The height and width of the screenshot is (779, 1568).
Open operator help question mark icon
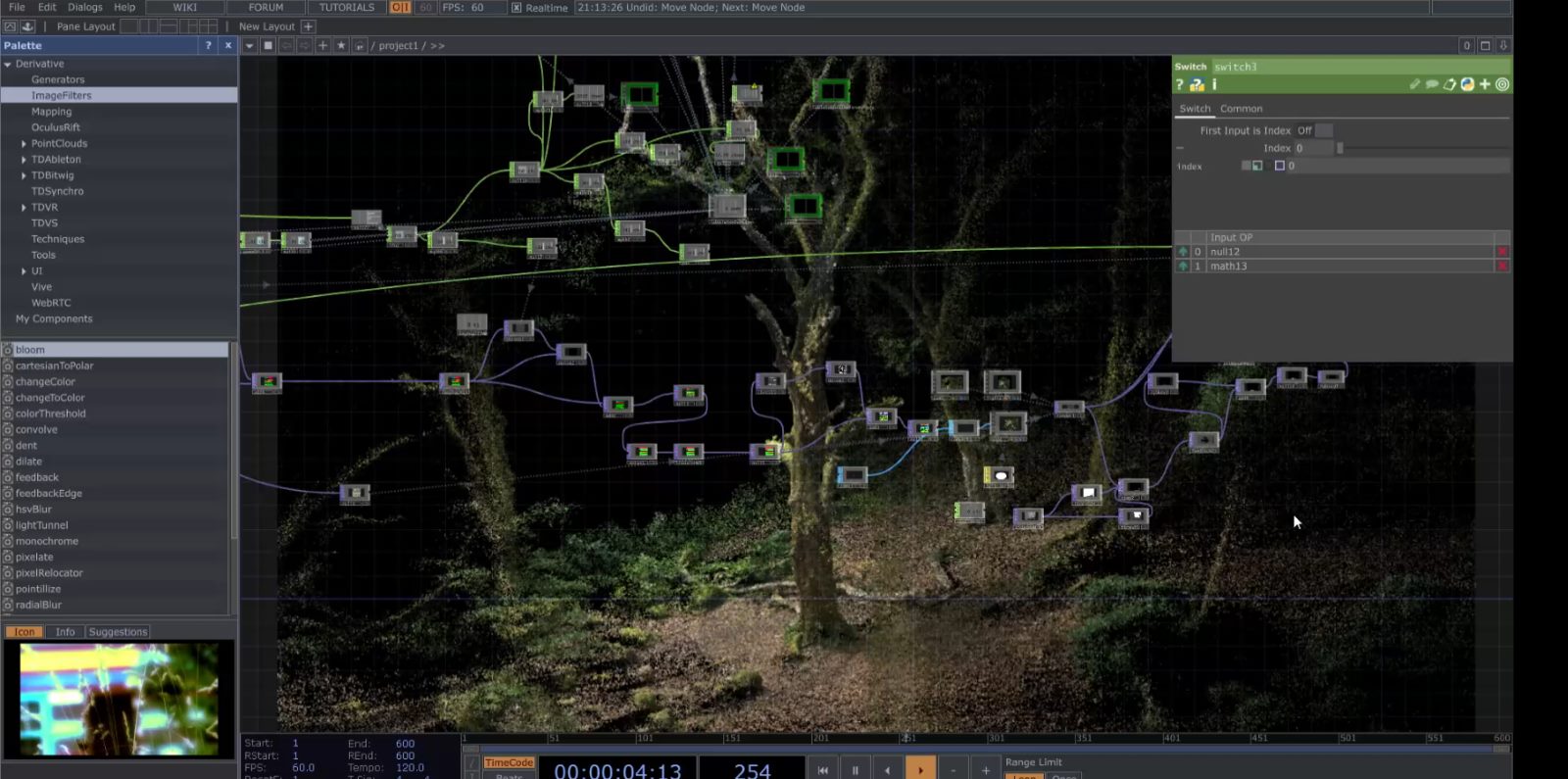pos(1180,84)
